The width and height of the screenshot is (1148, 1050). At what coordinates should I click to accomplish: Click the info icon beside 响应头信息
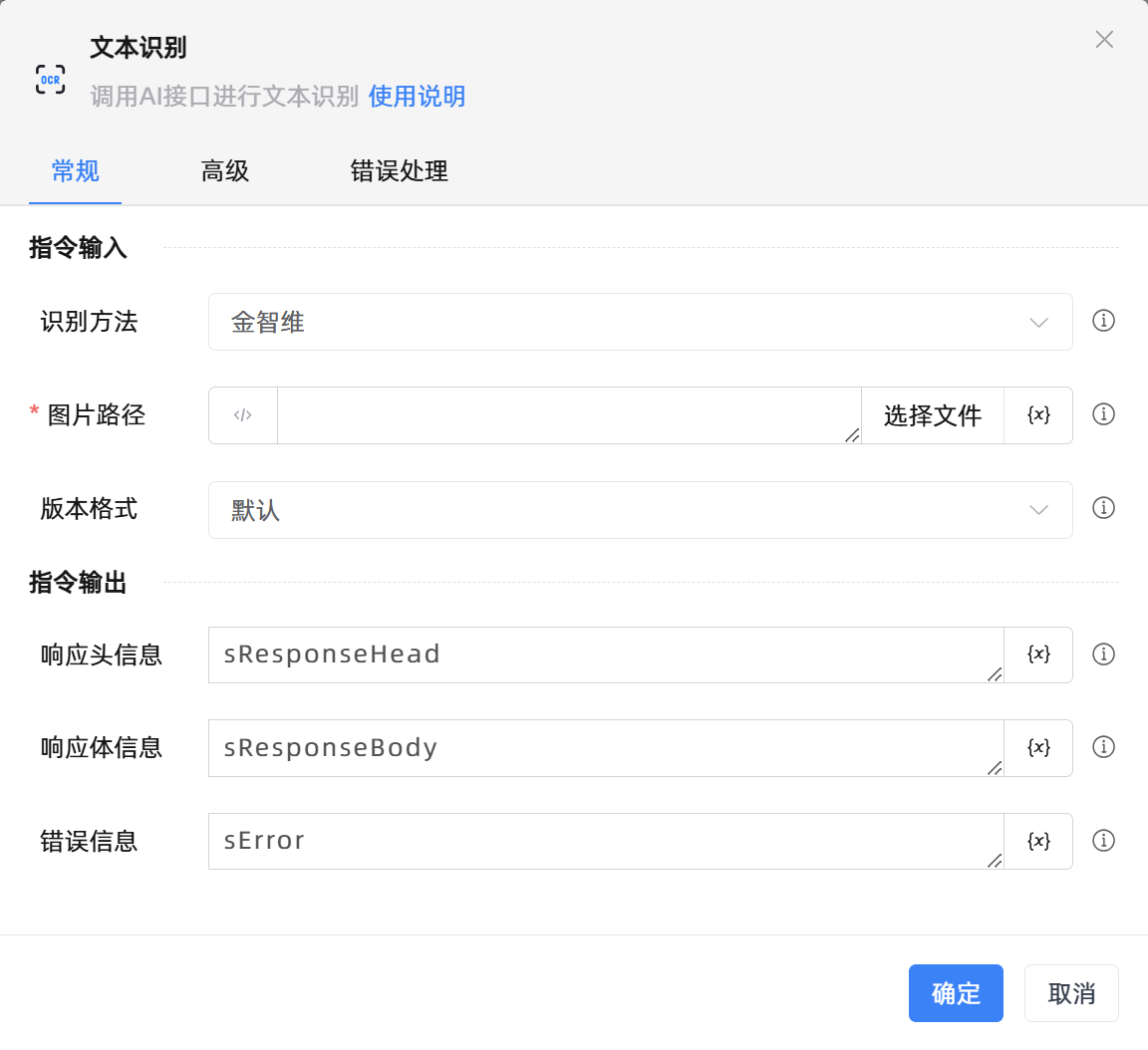pyautogui.click(x=1103, y=655)
